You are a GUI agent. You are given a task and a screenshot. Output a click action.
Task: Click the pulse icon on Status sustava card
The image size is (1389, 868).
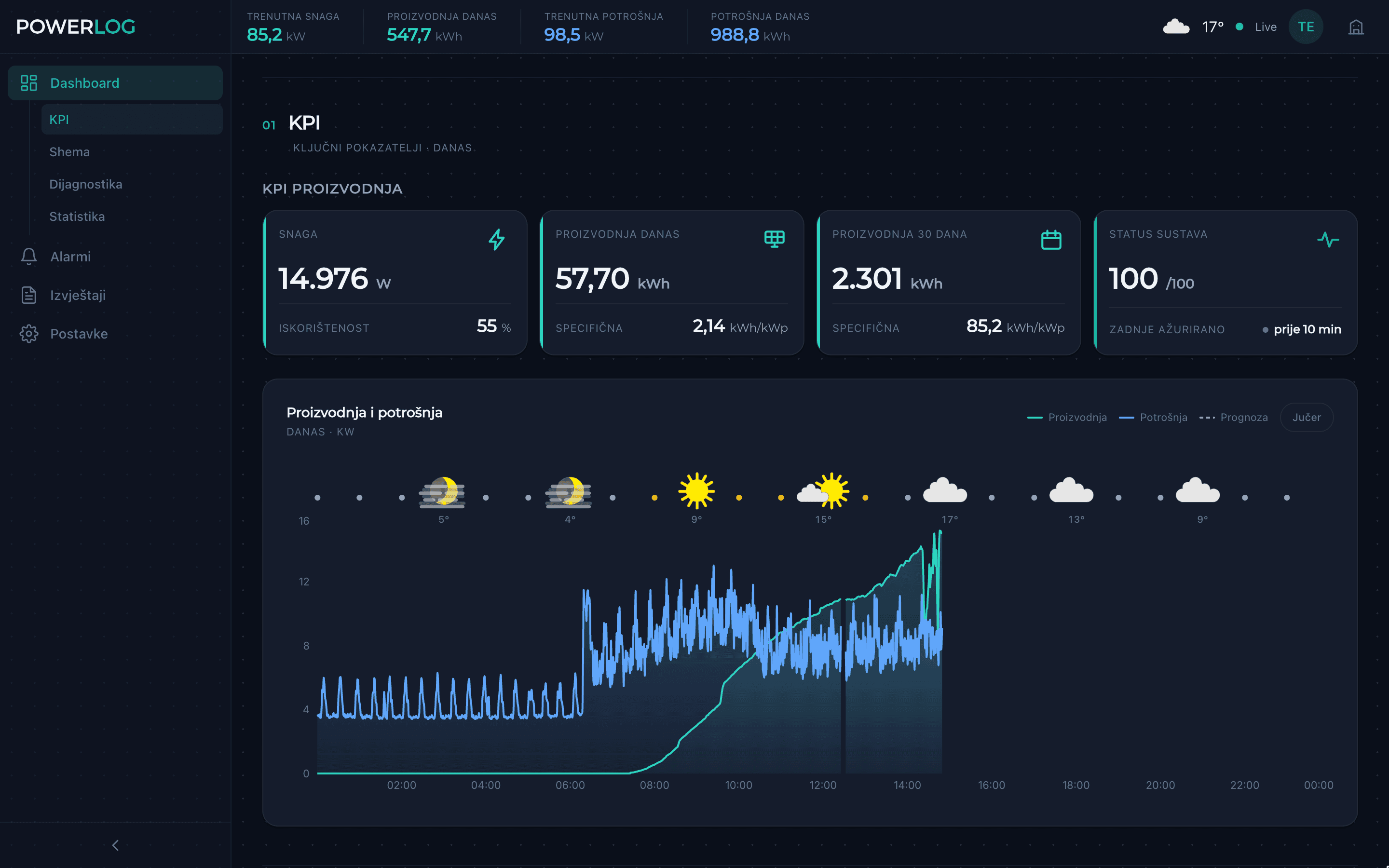tap(1328, 239)
